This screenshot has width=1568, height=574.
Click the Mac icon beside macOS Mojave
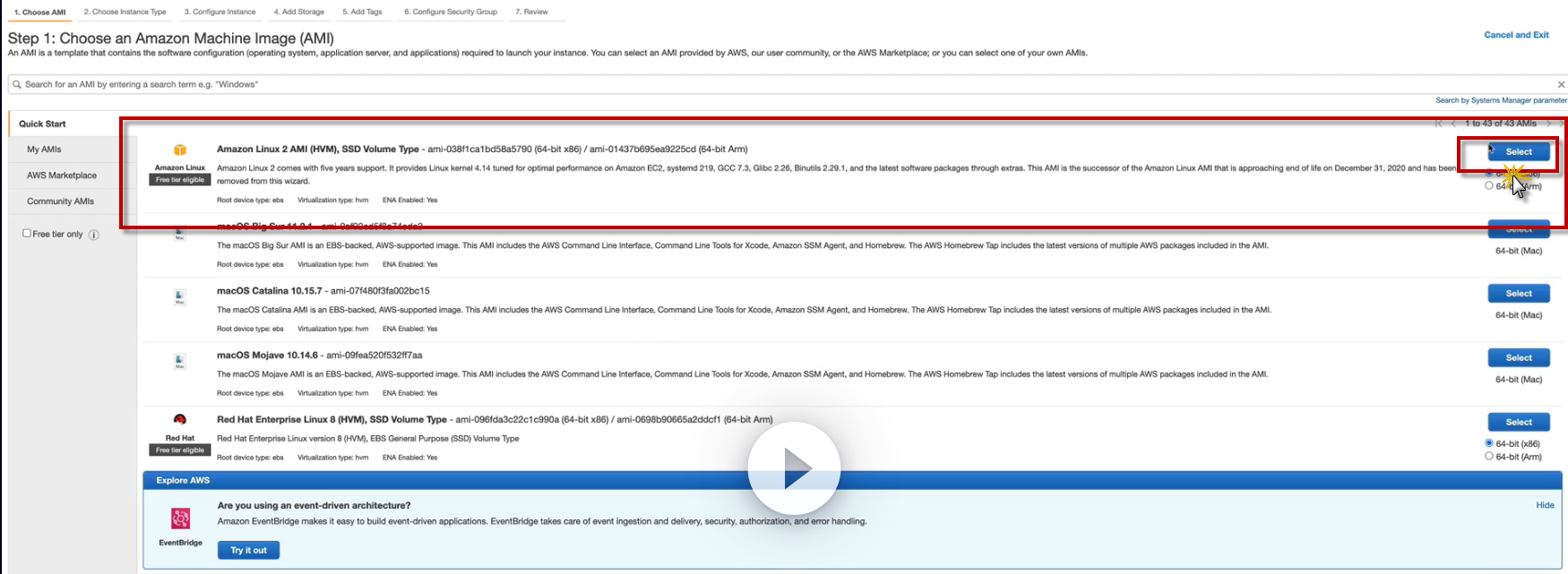point(179,361)
